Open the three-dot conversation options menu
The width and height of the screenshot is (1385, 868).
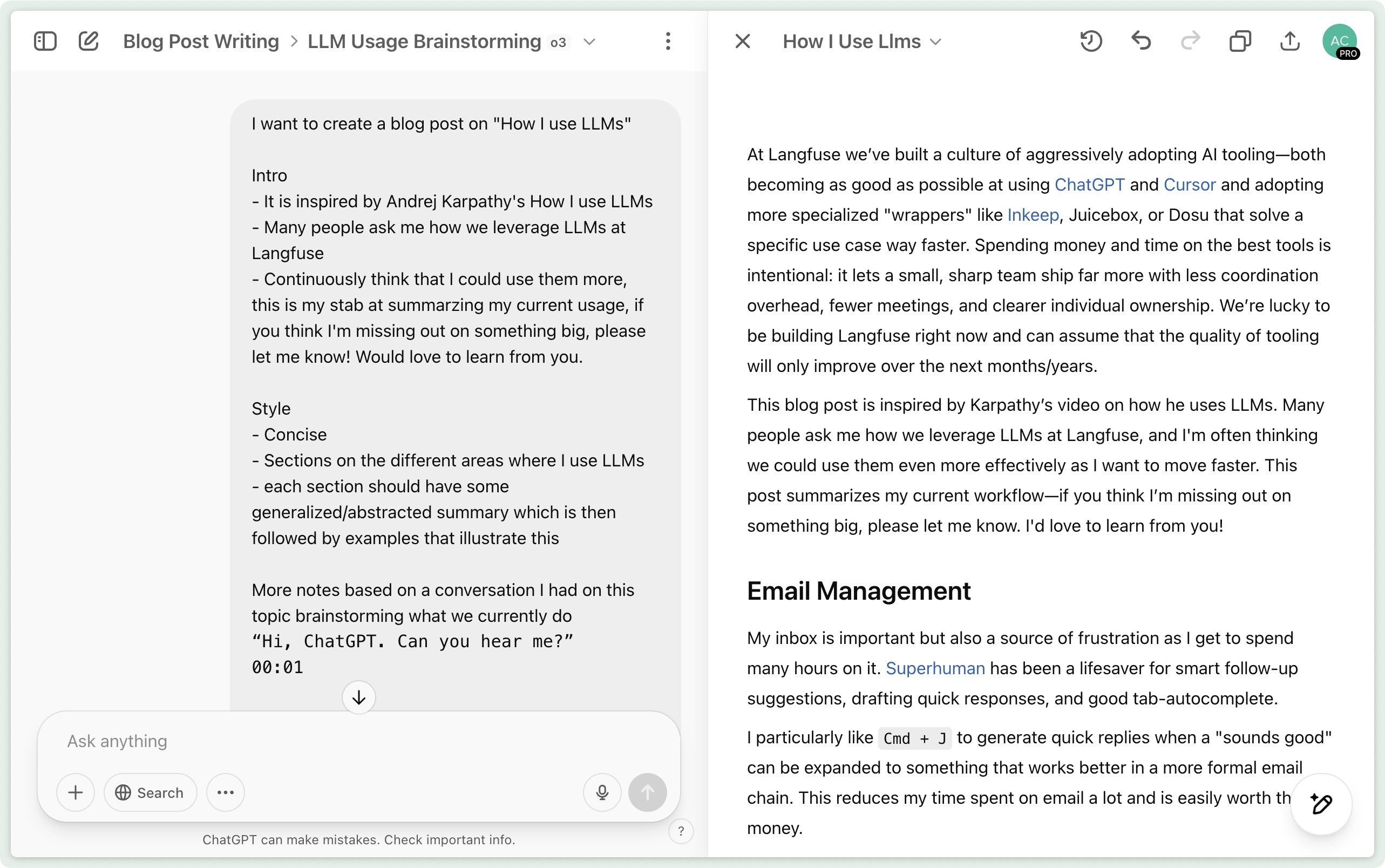point(668,42)
